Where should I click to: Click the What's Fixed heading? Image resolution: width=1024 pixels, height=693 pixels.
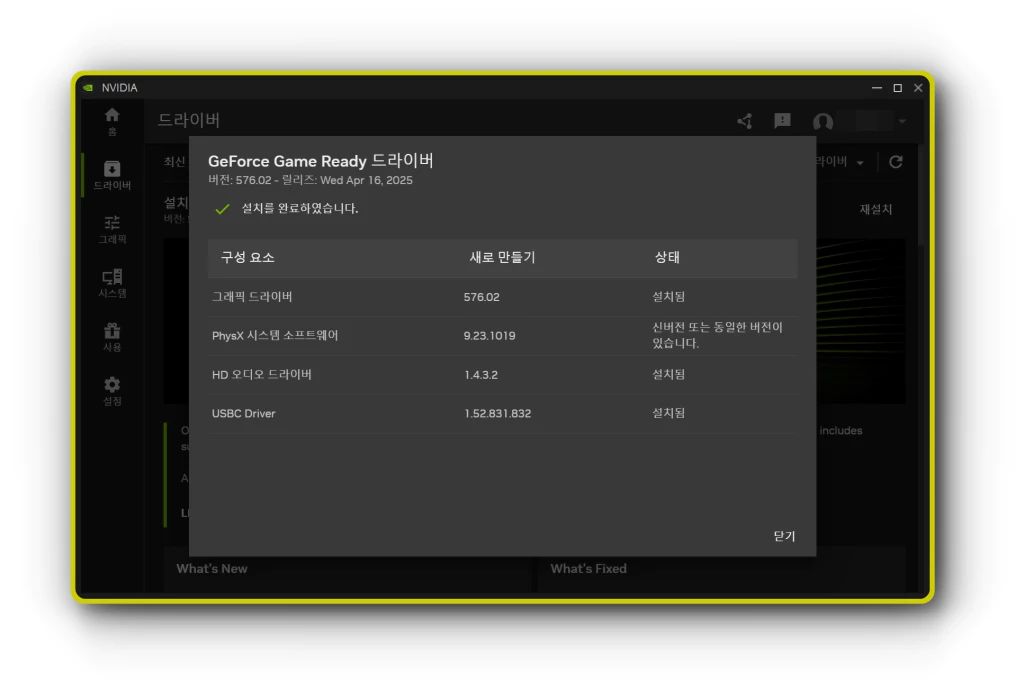(588, 569)
